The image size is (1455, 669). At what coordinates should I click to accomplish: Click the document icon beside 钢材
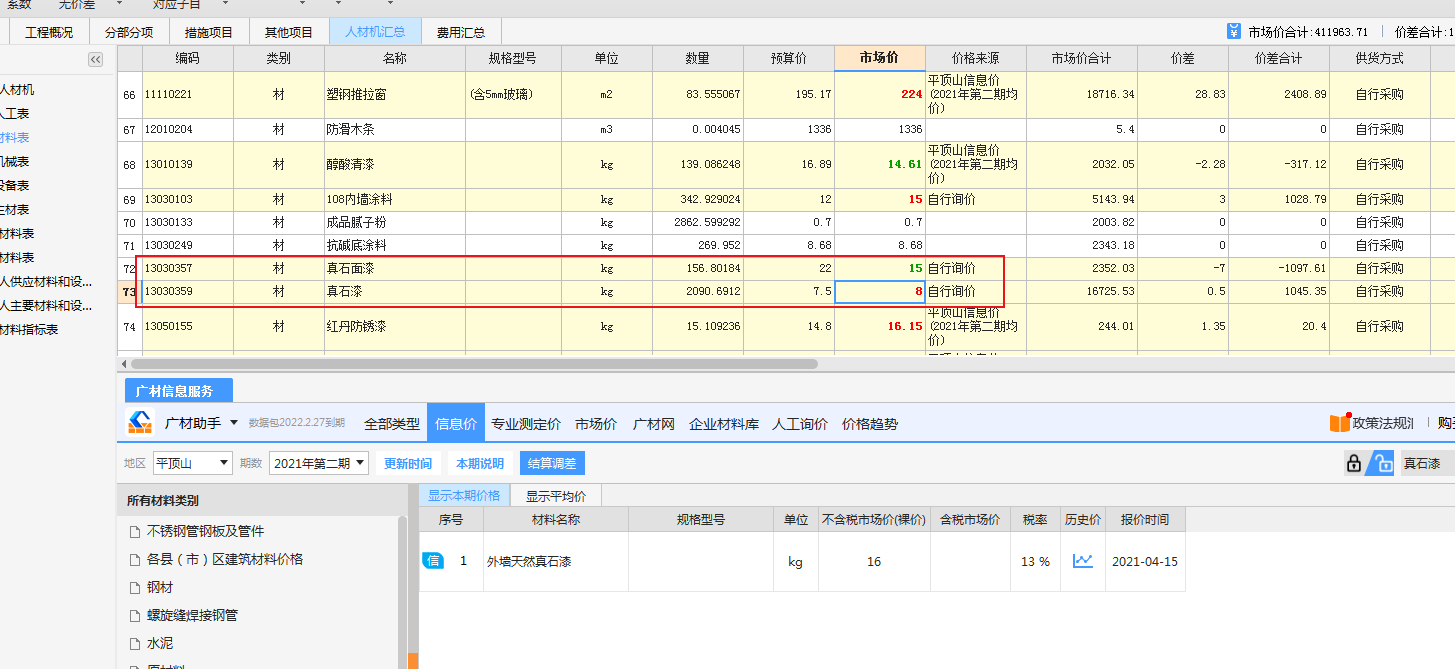coord(135,588)
